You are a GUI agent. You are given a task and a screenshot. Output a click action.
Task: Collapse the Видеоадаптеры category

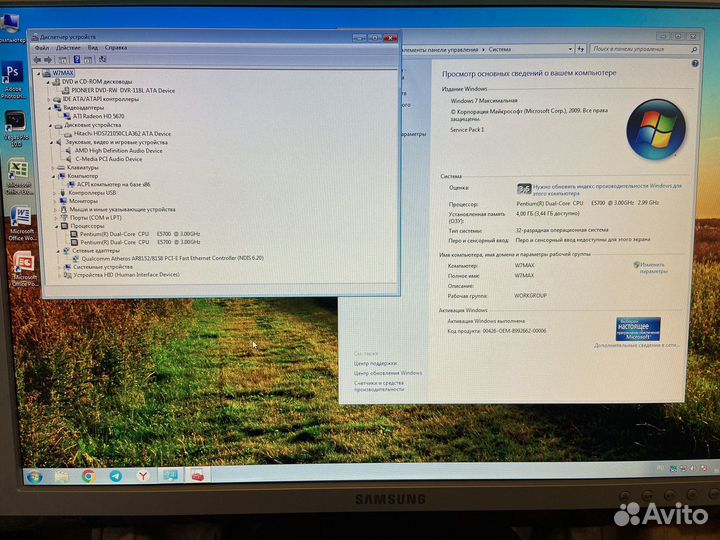click(50, 108)
